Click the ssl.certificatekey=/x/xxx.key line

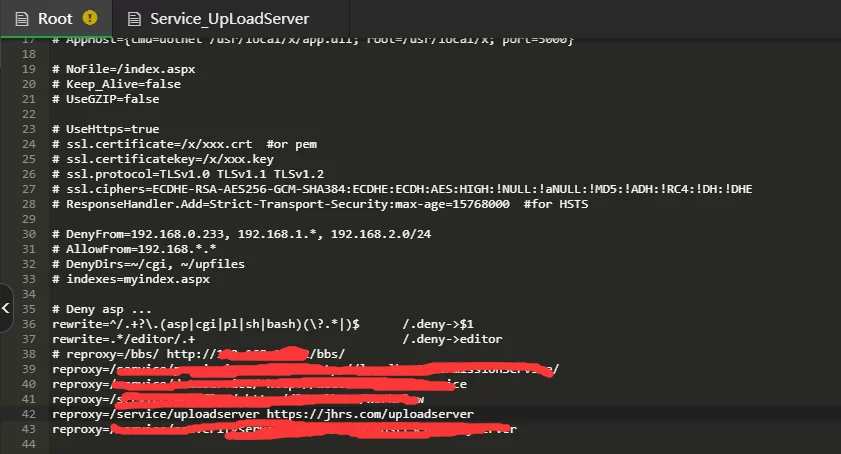[163, 159]
